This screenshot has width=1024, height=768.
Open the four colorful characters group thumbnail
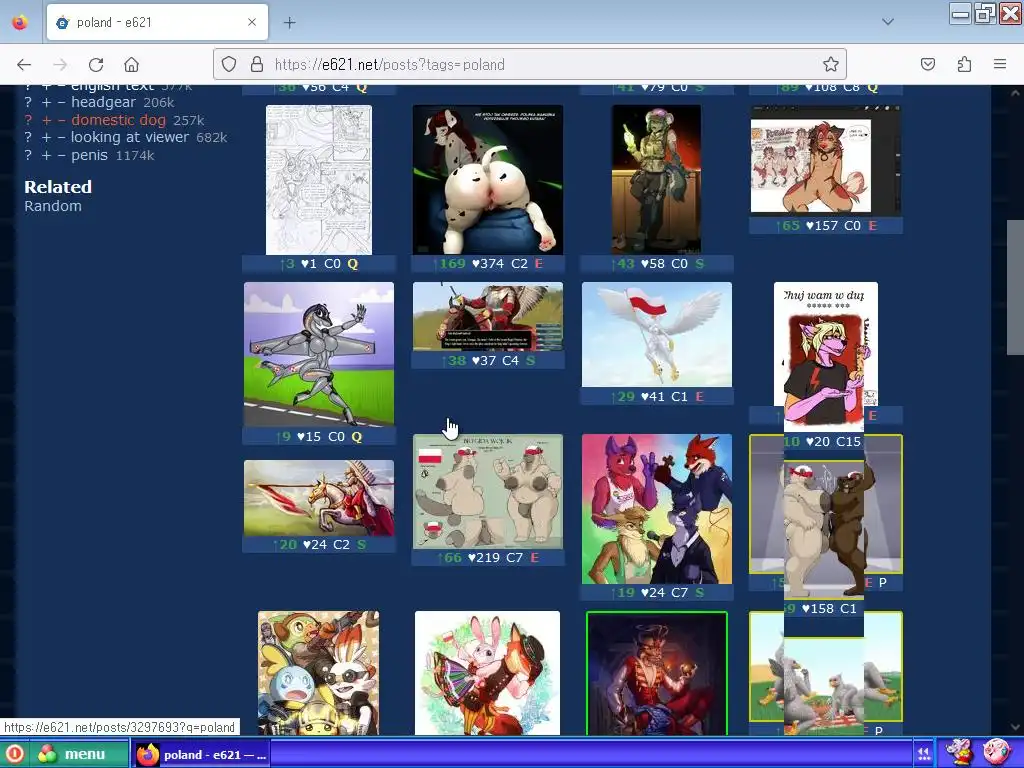(656, 509)
